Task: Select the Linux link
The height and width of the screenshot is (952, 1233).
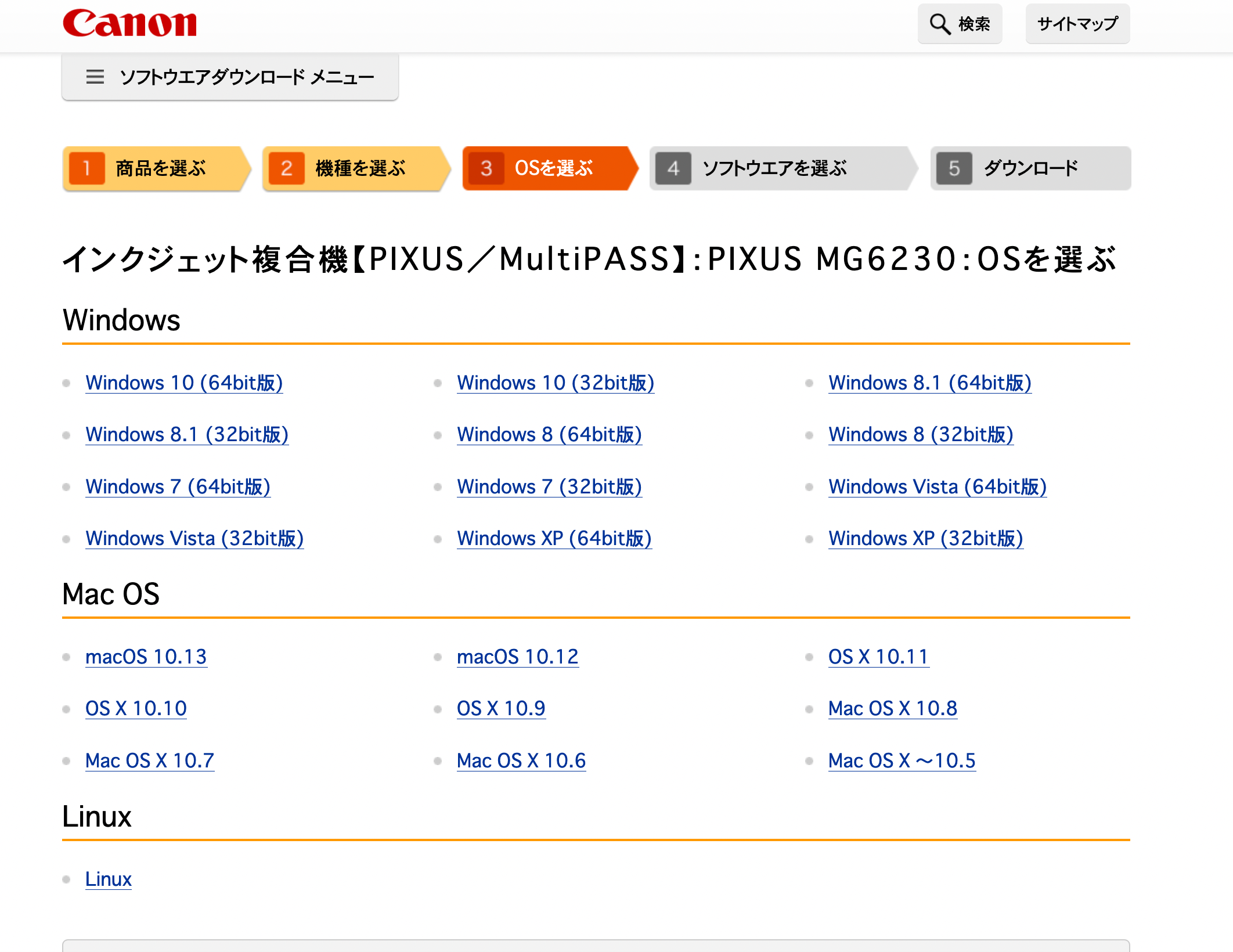Action: point(109,879)
